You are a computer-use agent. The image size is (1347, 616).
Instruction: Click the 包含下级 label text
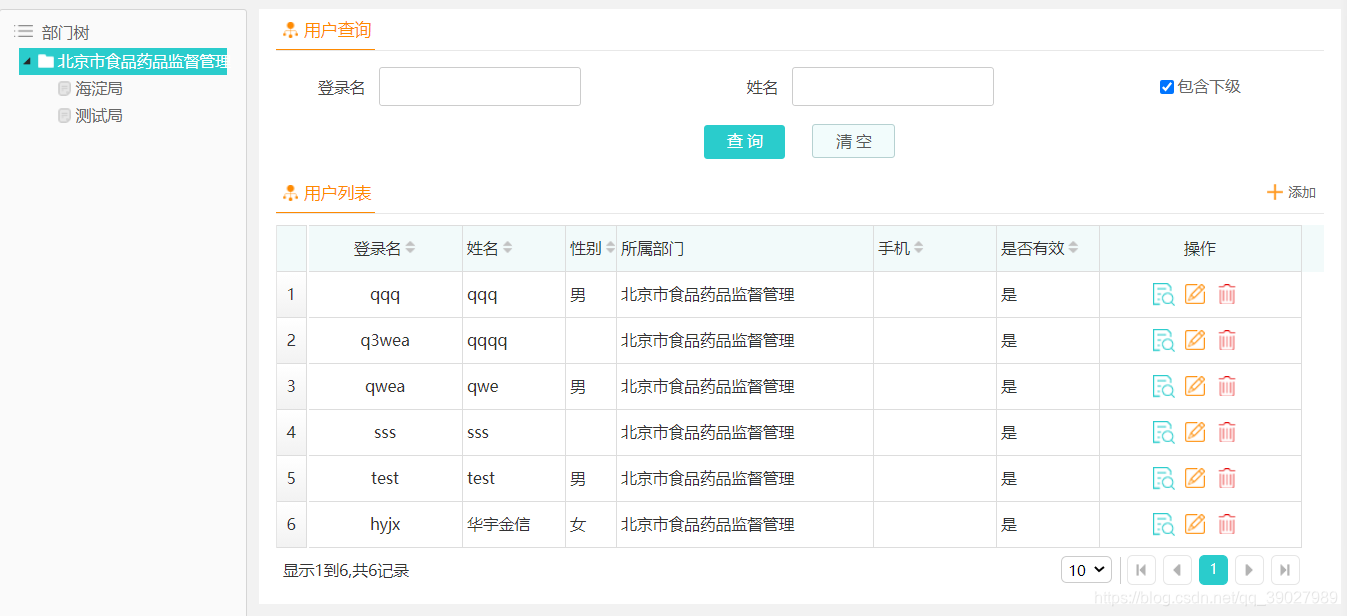(x=1209, y=87)
